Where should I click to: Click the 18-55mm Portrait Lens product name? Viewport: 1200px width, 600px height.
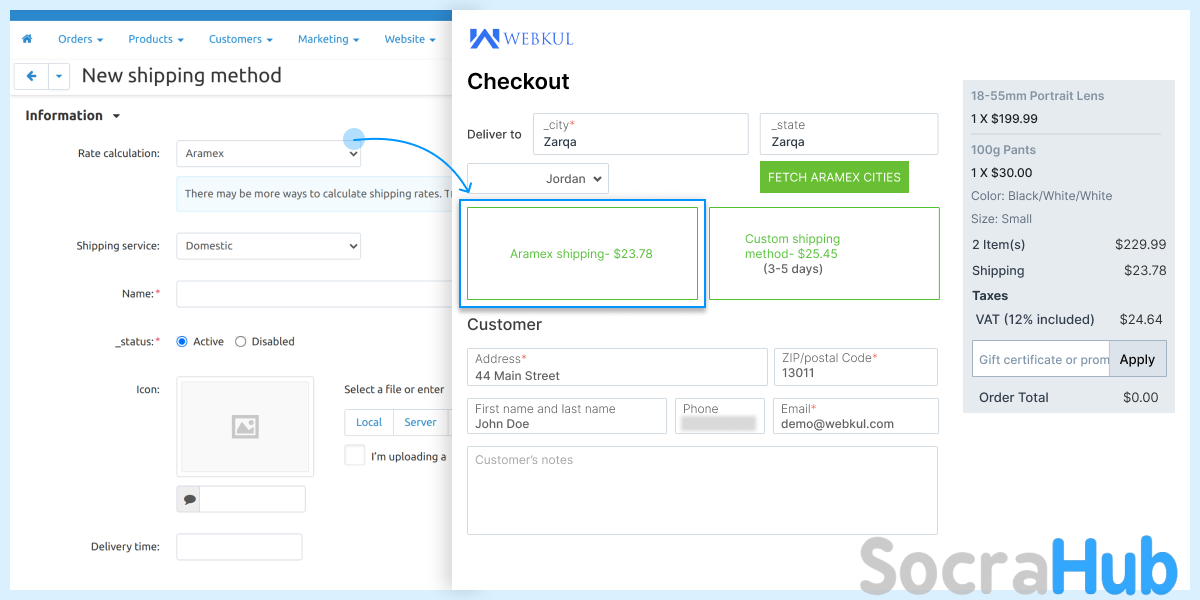tap(1038, 96)
